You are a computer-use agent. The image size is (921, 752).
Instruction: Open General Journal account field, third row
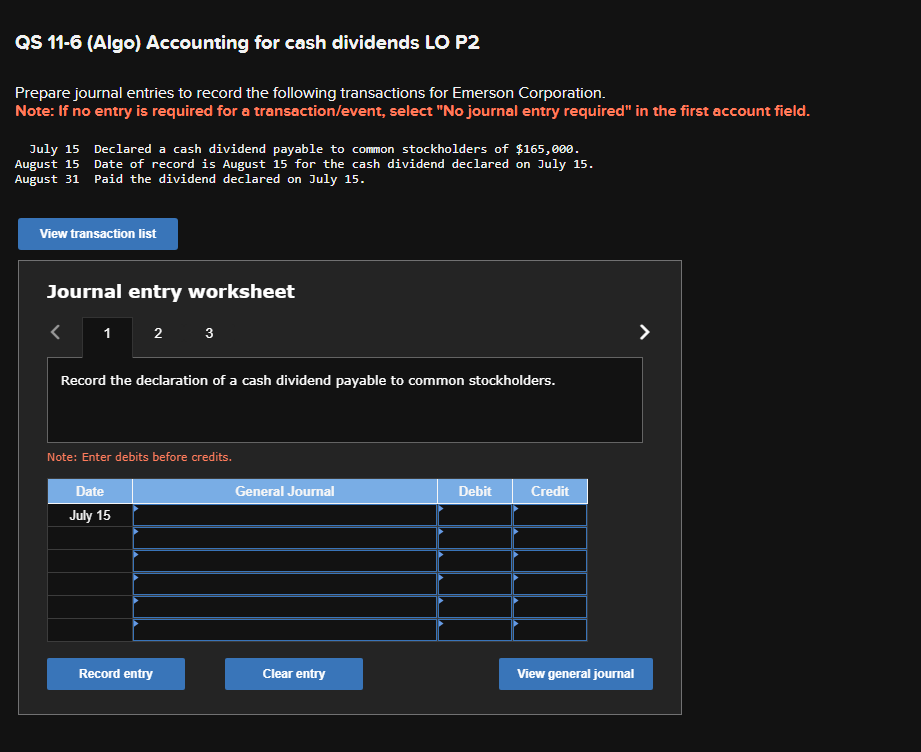[285, 561]
